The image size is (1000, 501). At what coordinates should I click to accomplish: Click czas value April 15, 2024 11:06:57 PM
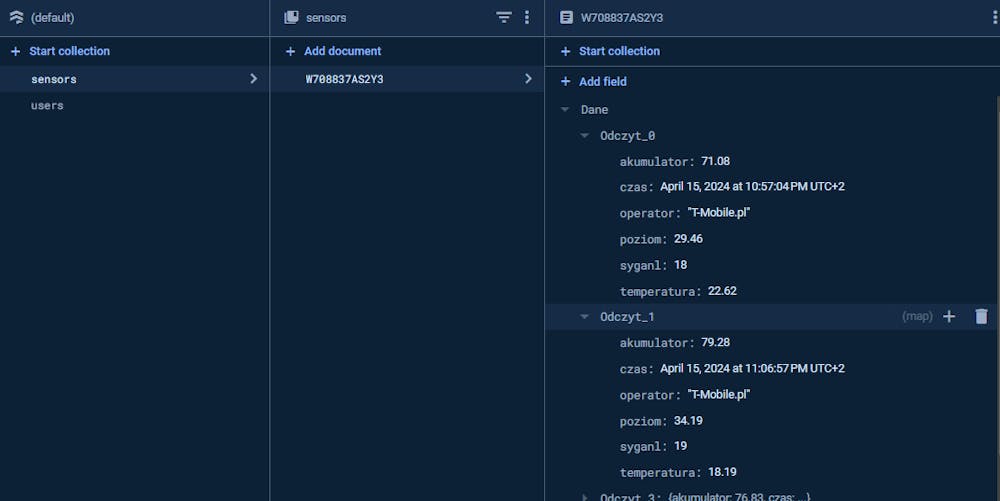pyautogui.click(x=753, y=368)
